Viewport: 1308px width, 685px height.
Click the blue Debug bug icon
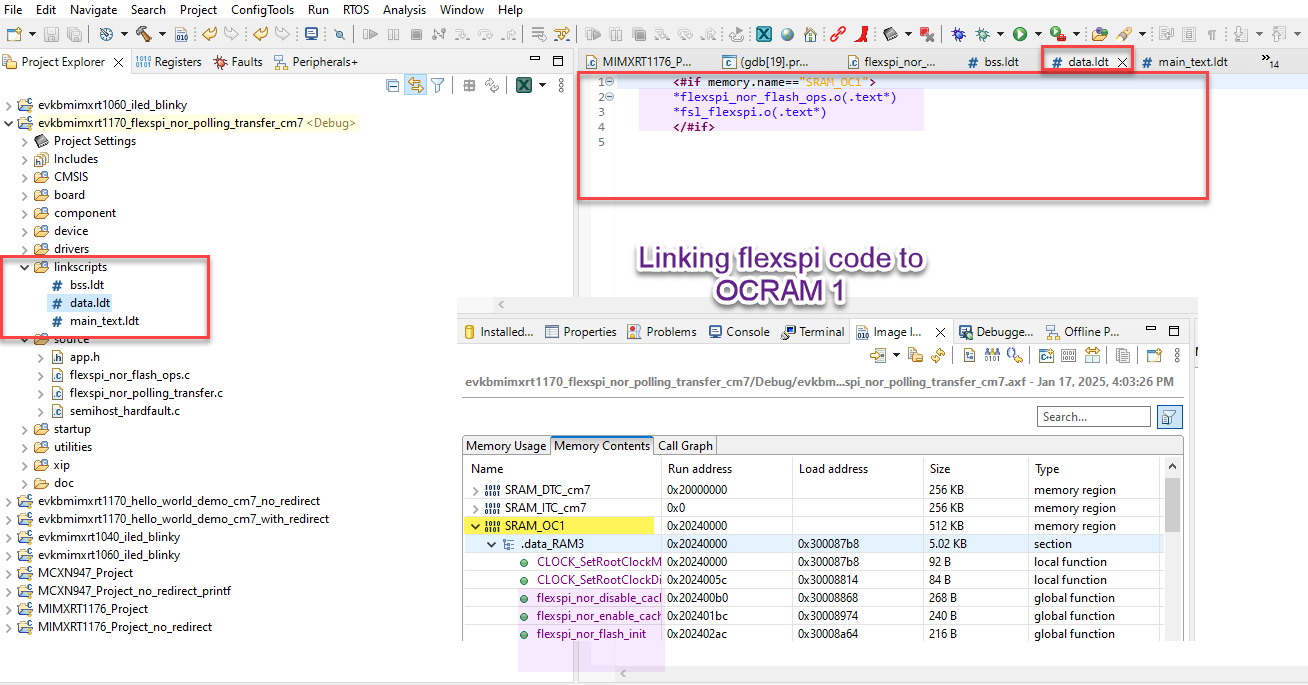pos(959,34)
